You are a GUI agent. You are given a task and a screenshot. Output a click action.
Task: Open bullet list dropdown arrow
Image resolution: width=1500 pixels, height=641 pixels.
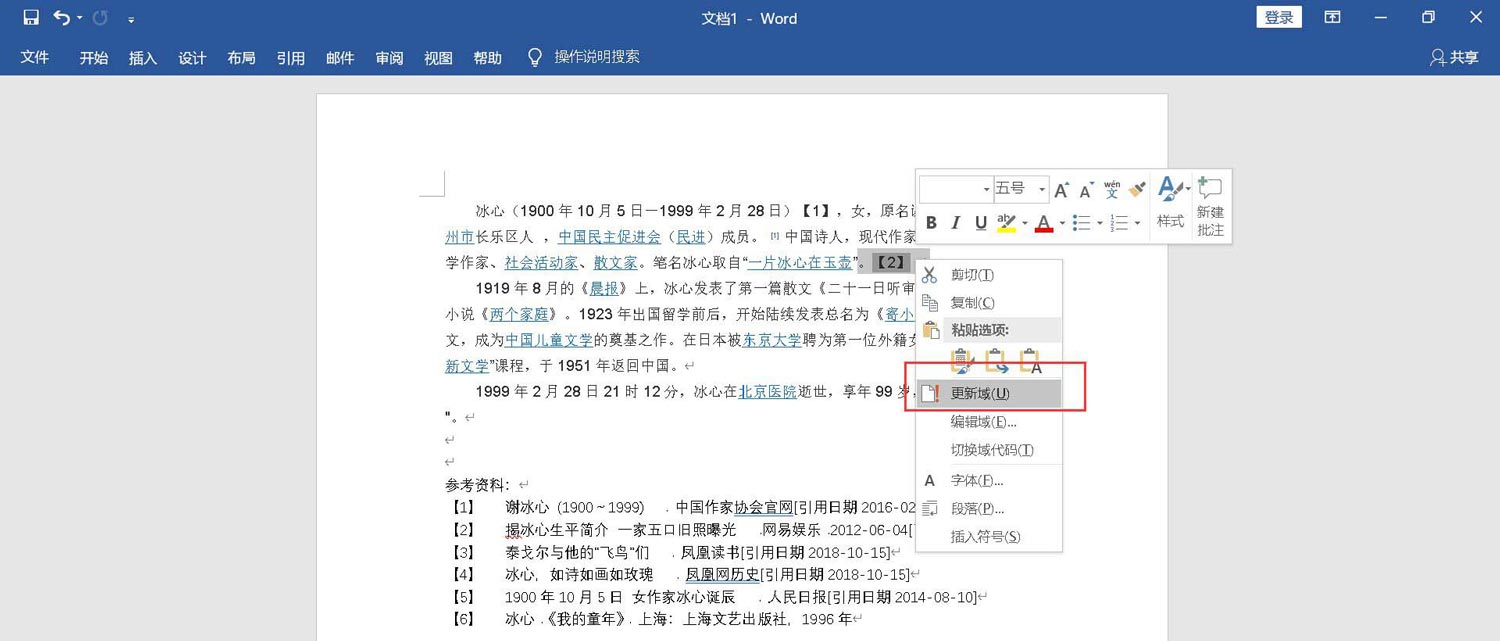coord(1099,223)
